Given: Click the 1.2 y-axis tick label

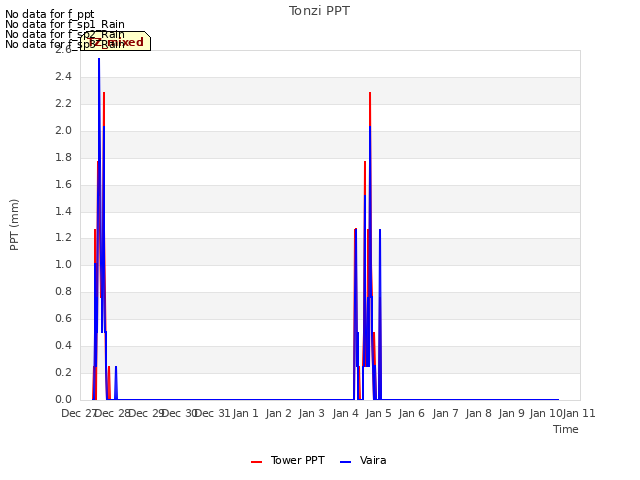Looking at the screenshot, I should pyautogui.click(x=63, y=238).
